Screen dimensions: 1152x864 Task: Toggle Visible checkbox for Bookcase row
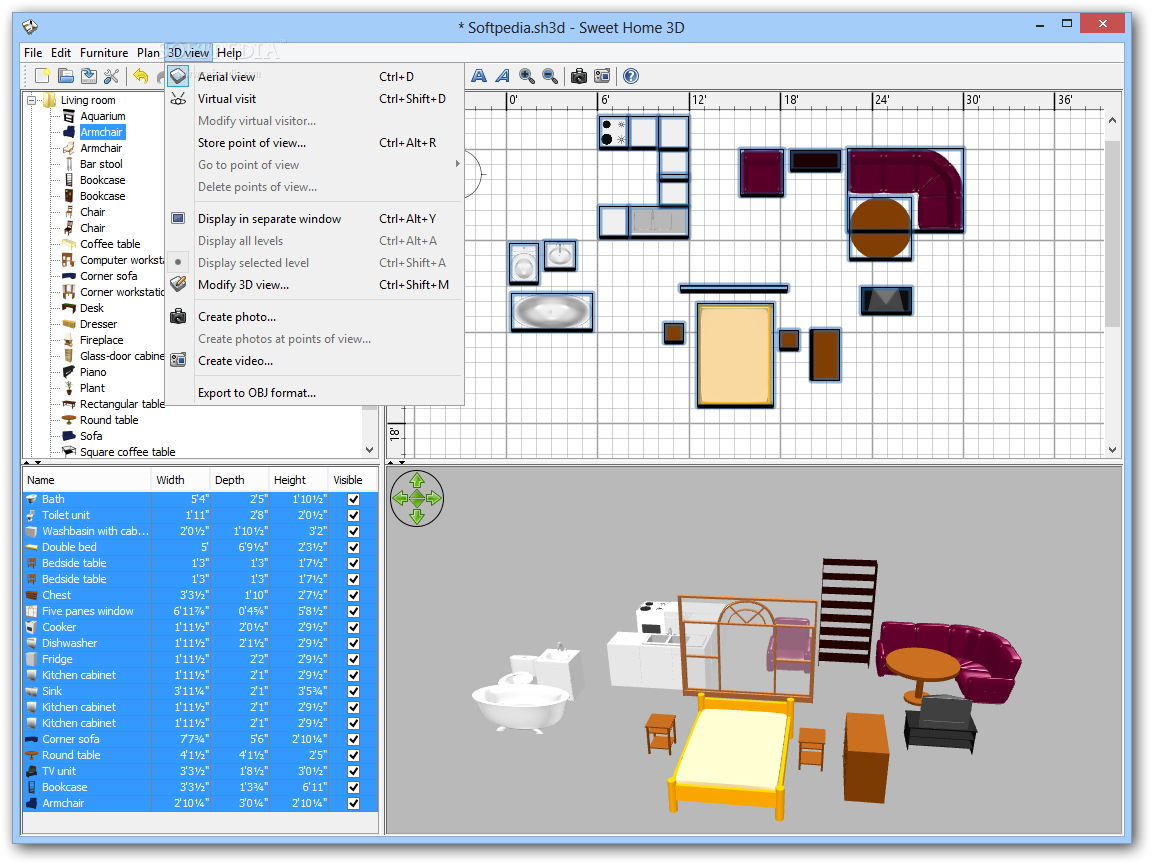pos(353,788)
